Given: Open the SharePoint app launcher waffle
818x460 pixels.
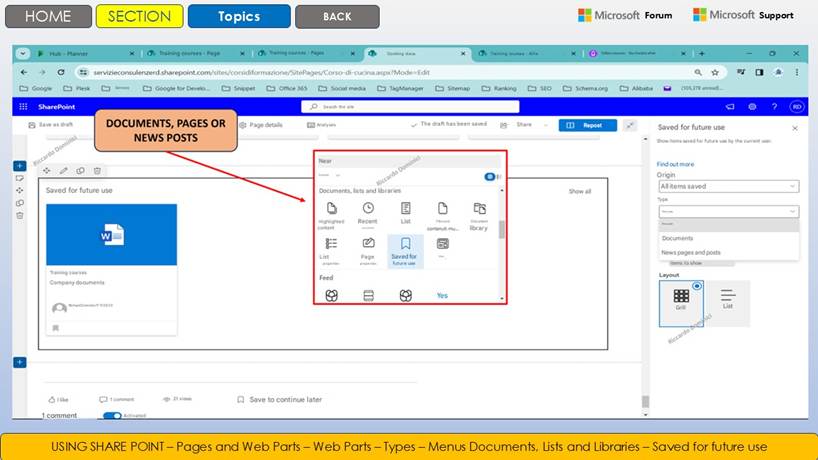Looking at the screenshot, I should point(23,106).
